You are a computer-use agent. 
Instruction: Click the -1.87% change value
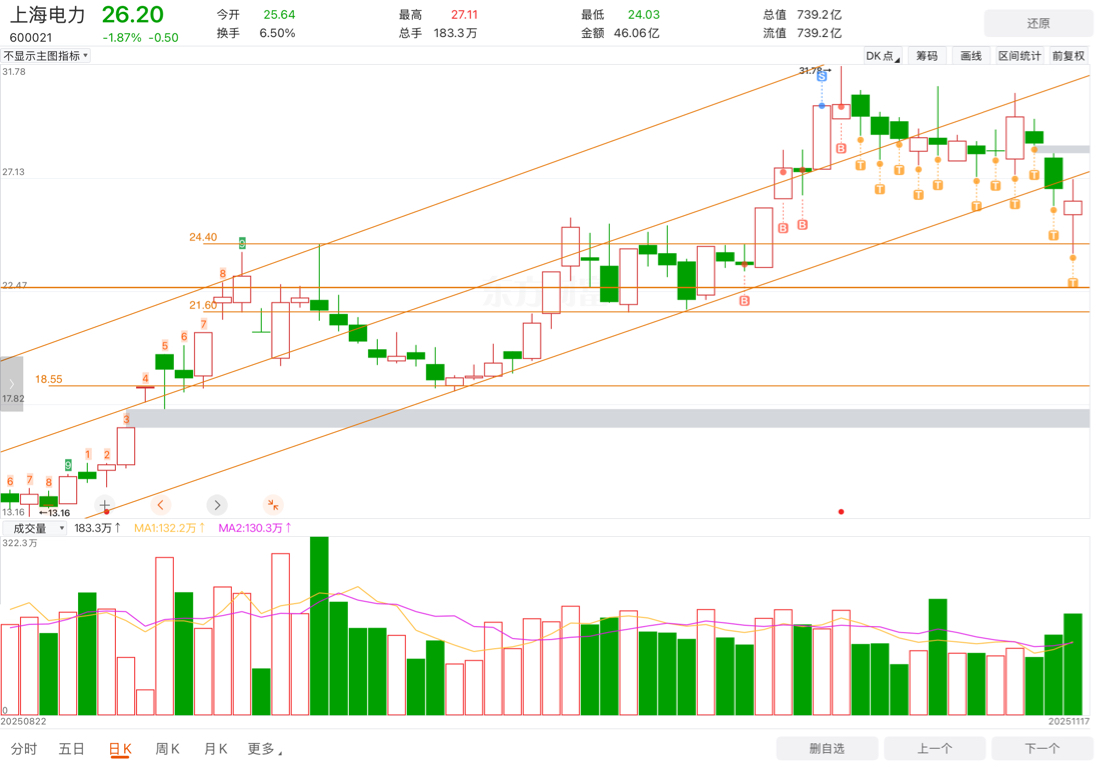(x=122, y=38)
